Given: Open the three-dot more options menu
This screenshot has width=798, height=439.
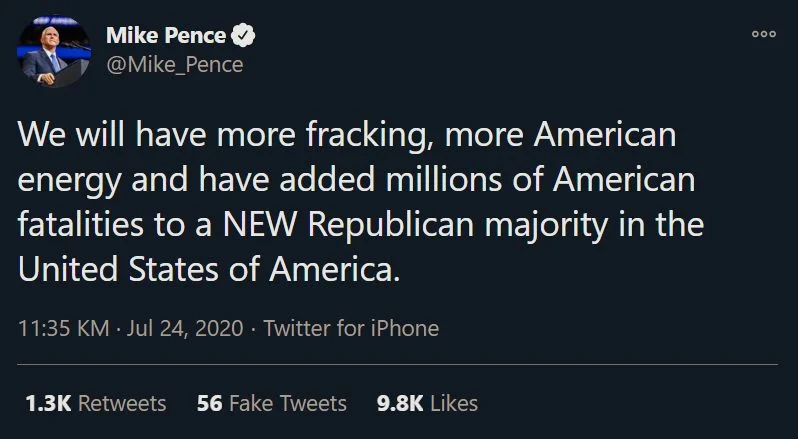Looking at the screenshot, I should coord(763,34).
